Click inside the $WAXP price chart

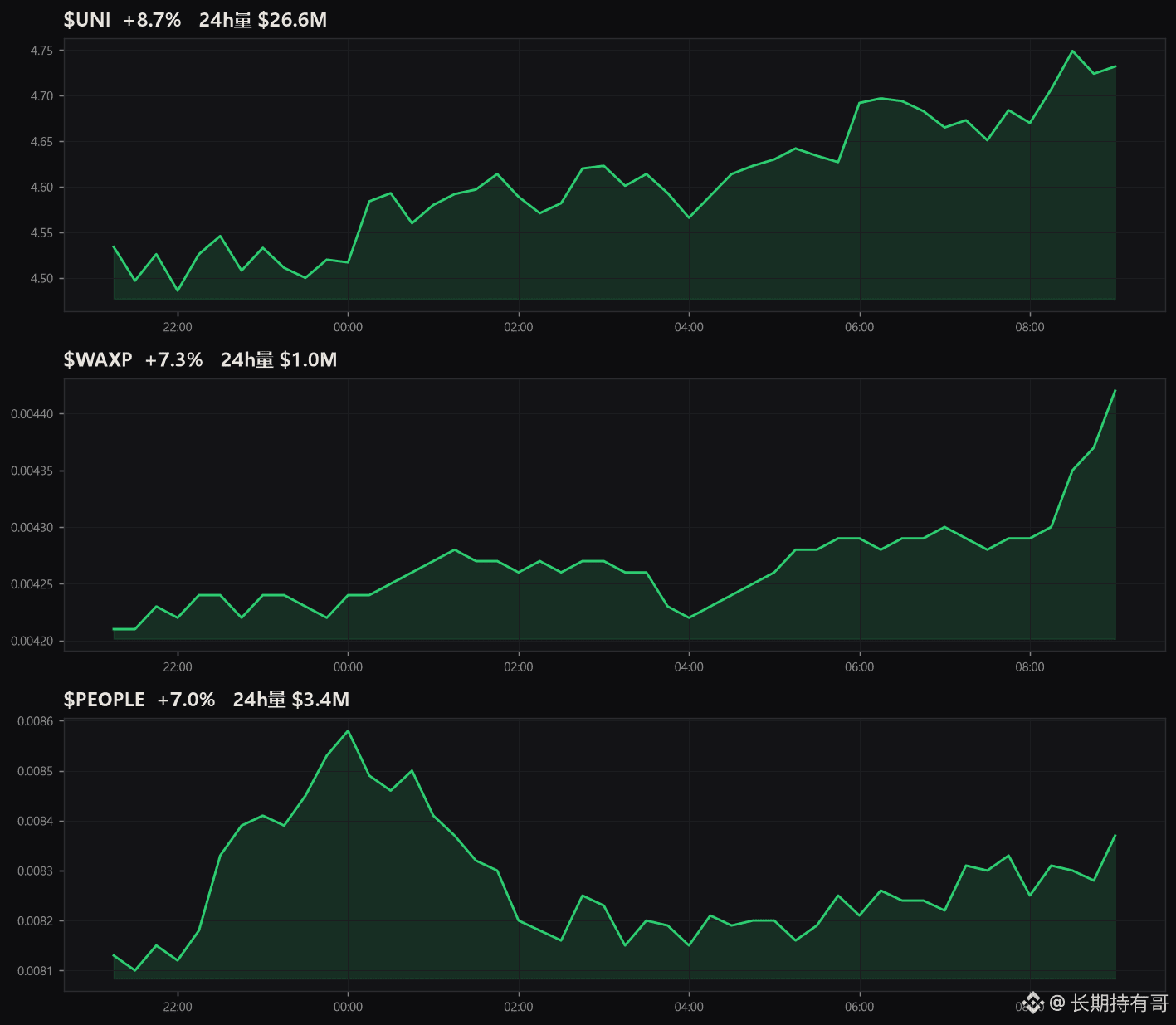pyautogui.click(x=615, y=515)
